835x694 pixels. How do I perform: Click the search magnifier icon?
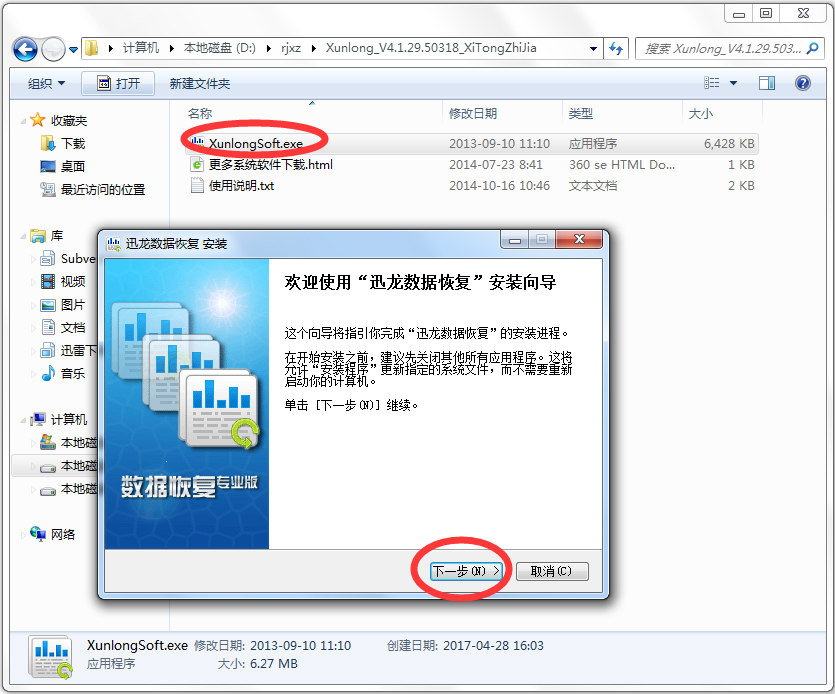point(813,48)
